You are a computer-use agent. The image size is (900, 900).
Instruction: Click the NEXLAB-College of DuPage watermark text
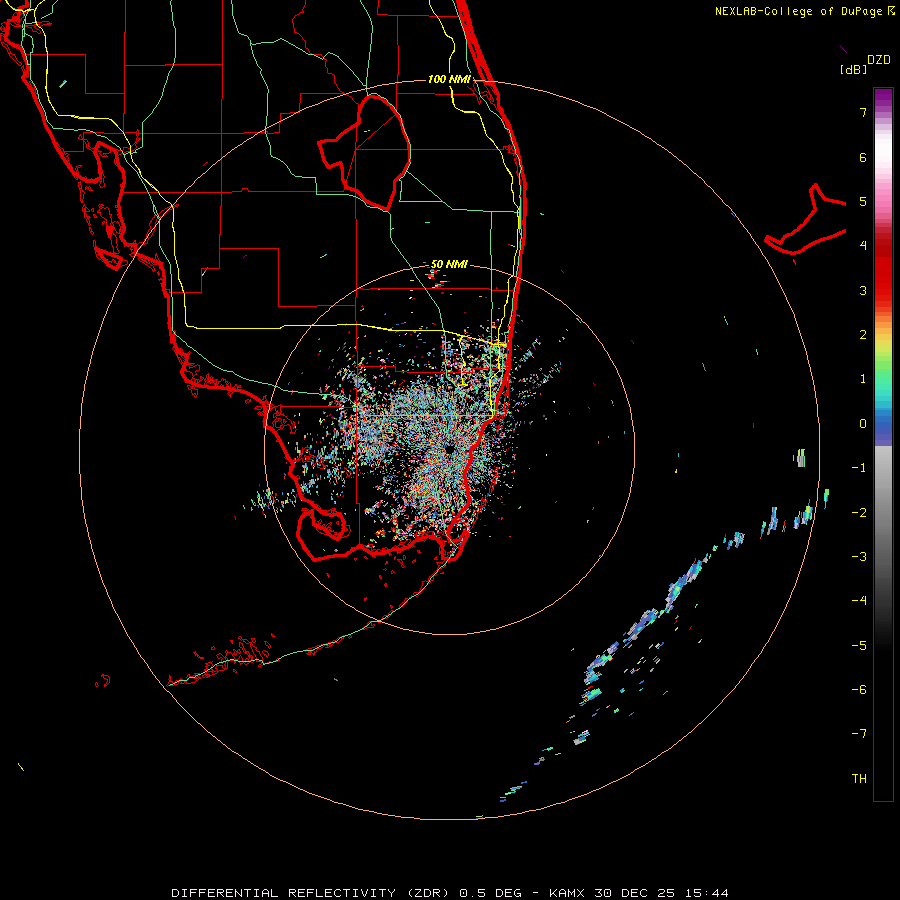point(804,11)
